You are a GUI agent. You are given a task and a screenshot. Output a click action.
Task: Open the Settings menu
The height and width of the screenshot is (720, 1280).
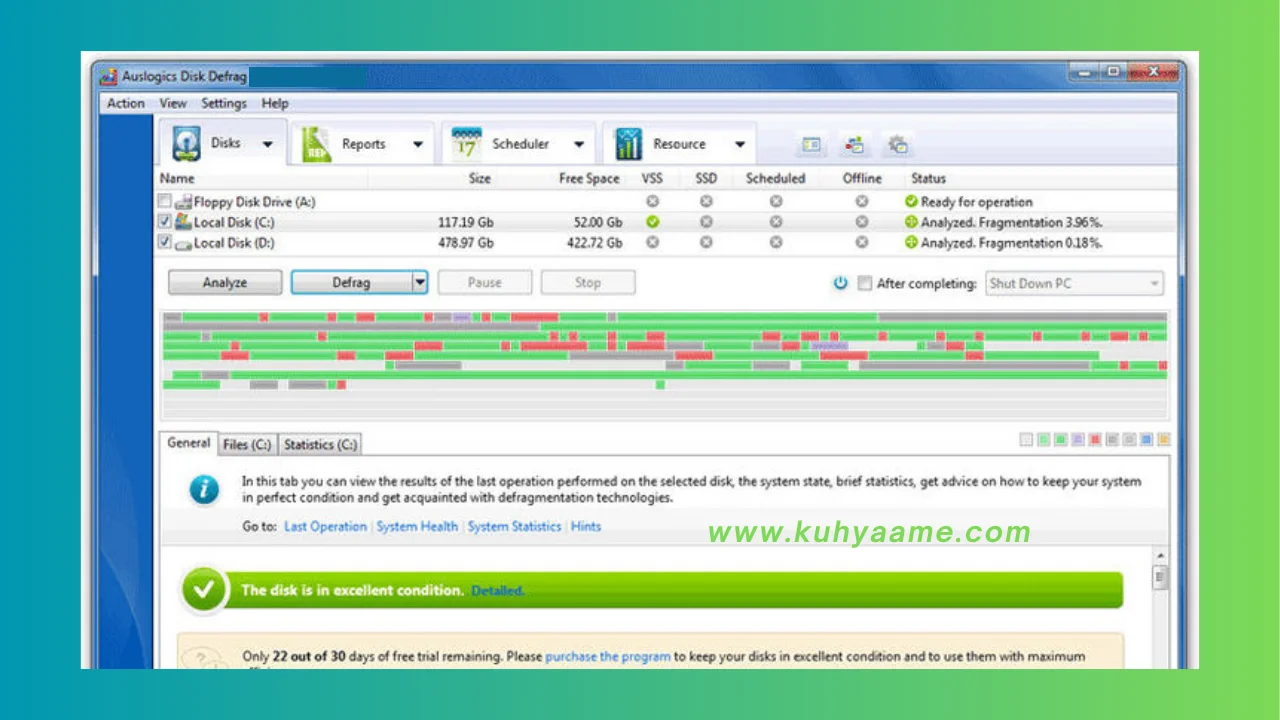[x=224, y=103]
